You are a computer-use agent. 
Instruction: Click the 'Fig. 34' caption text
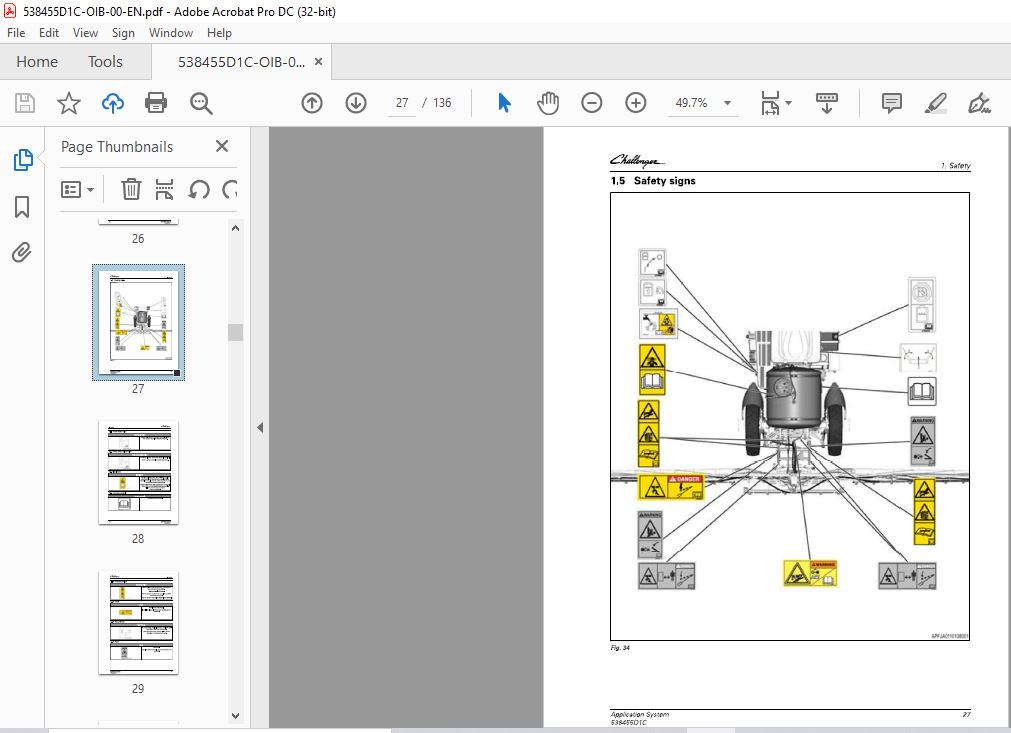(x=620, y=648)
